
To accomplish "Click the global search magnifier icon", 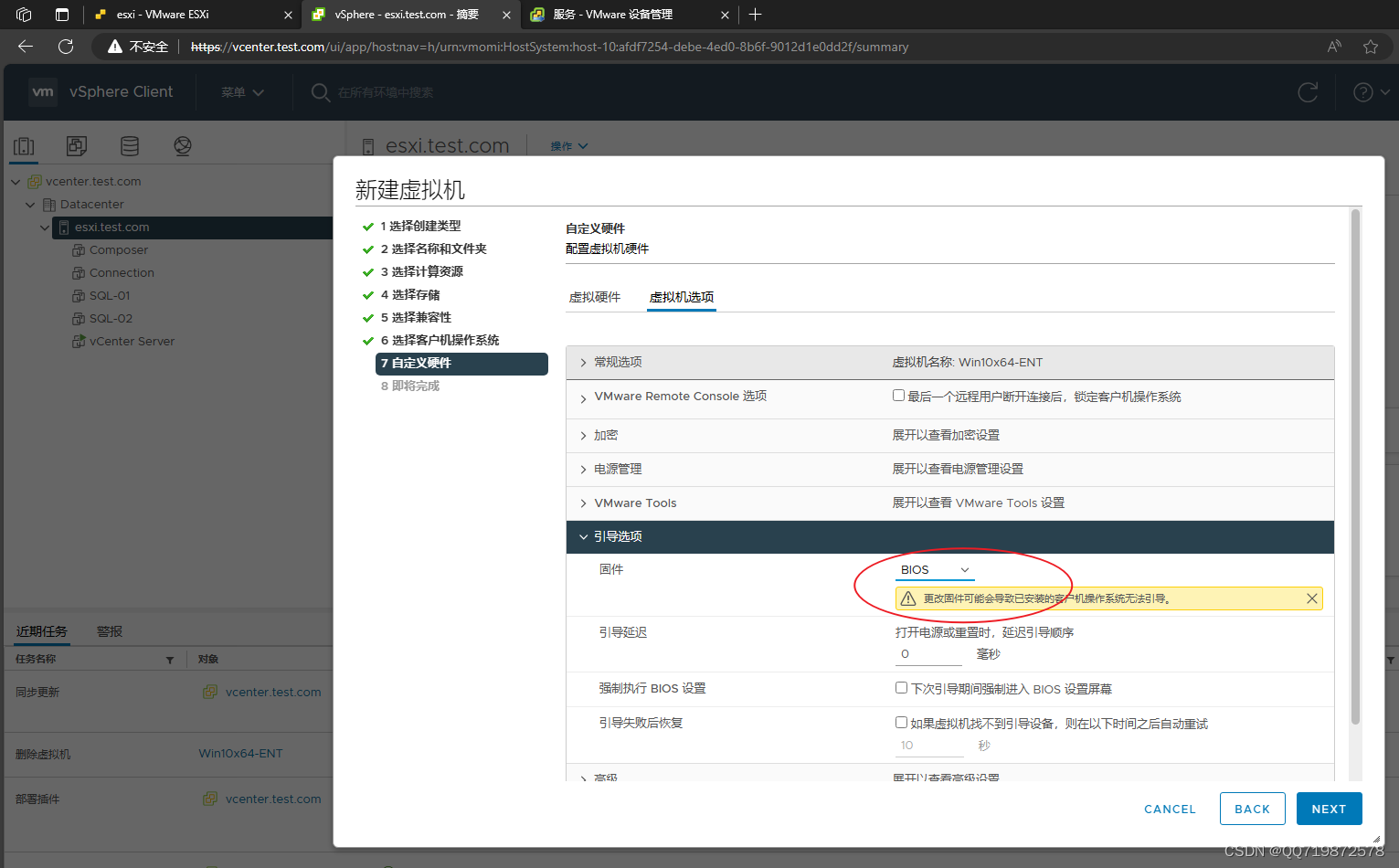I will (321, 92).
